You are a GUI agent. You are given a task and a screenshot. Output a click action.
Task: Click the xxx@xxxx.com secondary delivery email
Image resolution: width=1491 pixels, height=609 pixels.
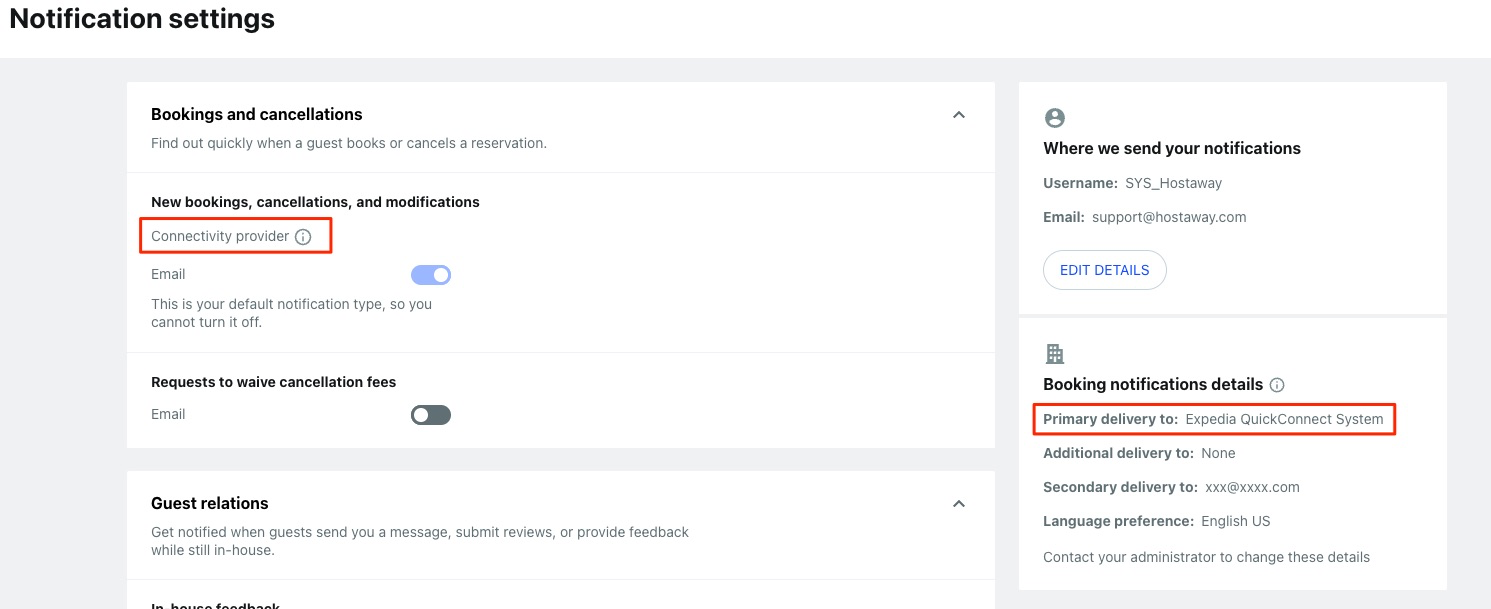click(x=1253, y=487)
